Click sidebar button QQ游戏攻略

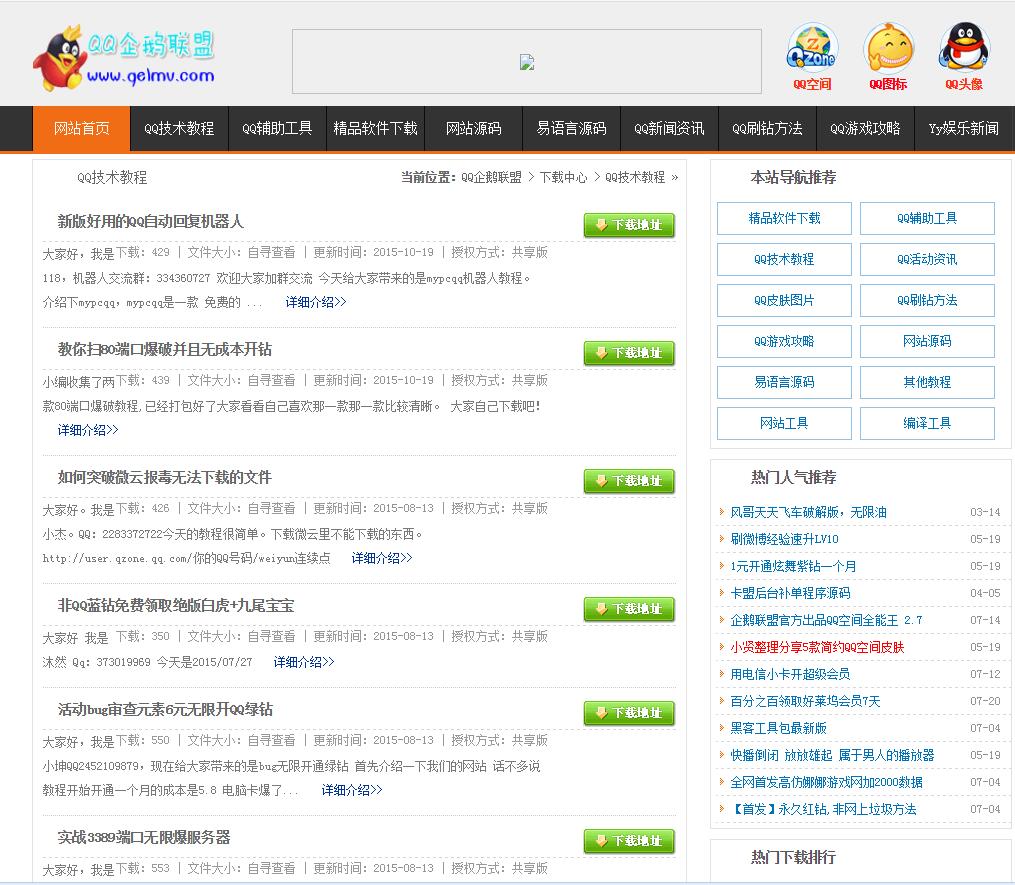coord(785,341)
